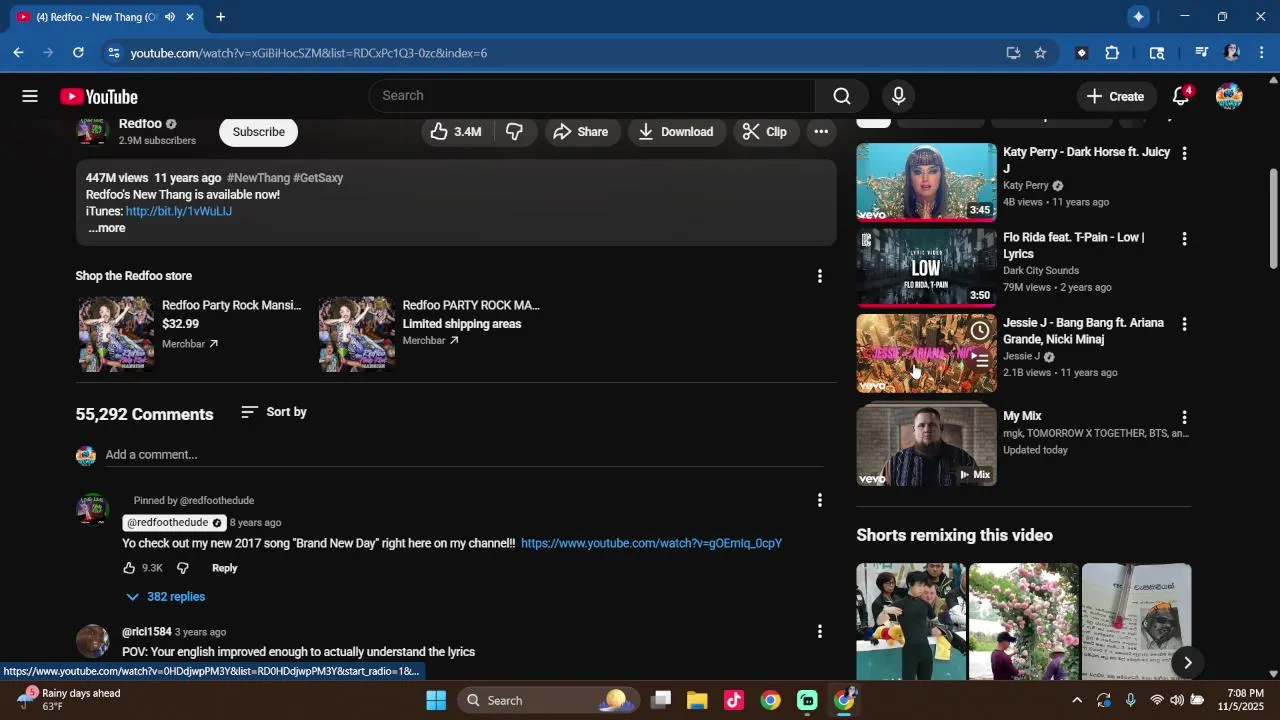Screen dimensions: 1280x720
Task: Bookmark this page with the star
Action: pos(1040,53)
